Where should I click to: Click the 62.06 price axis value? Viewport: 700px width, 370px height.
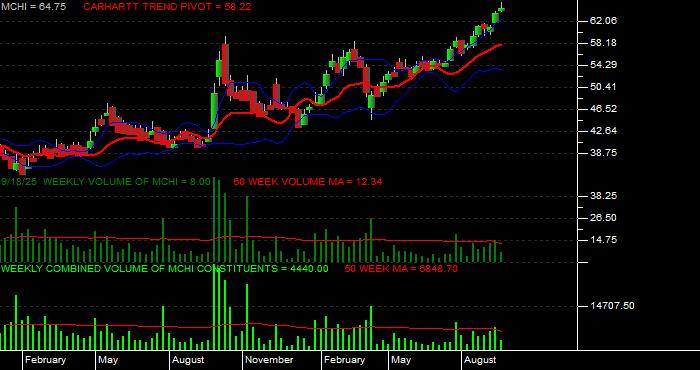tap(603, 21)
